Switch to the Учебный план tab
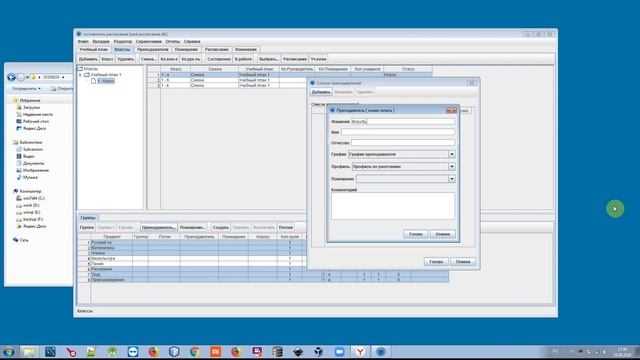The width and height of the screenshot is (640, 360). [93, 49]
